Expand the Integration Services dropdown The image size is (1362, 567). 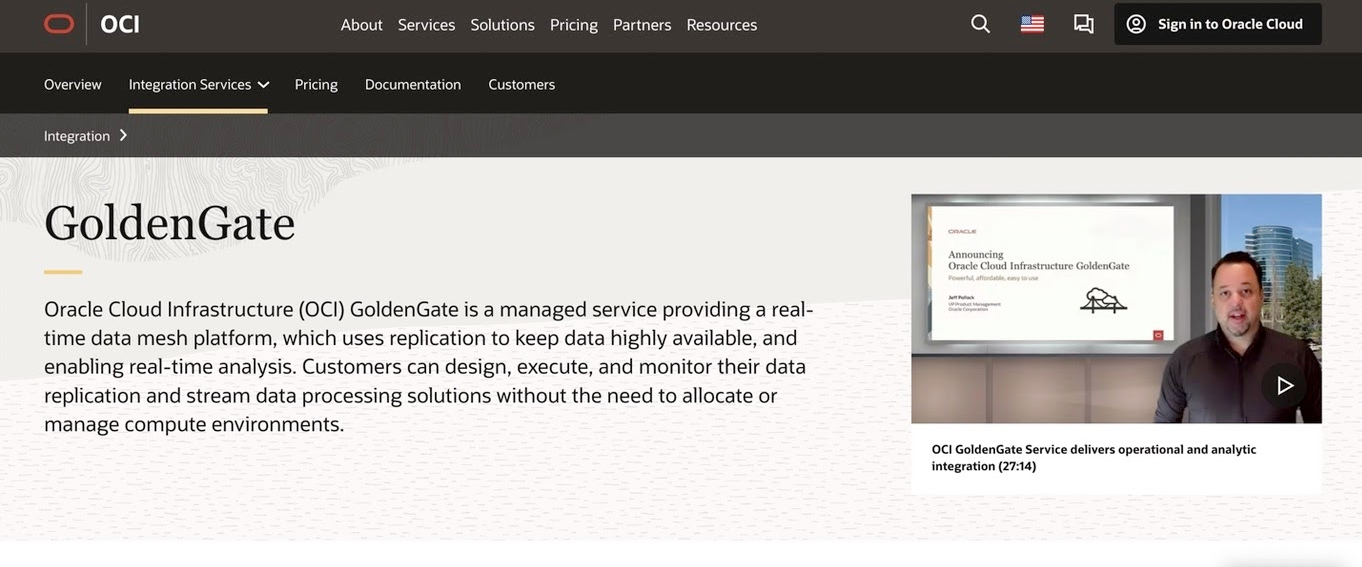coord(199,84)
